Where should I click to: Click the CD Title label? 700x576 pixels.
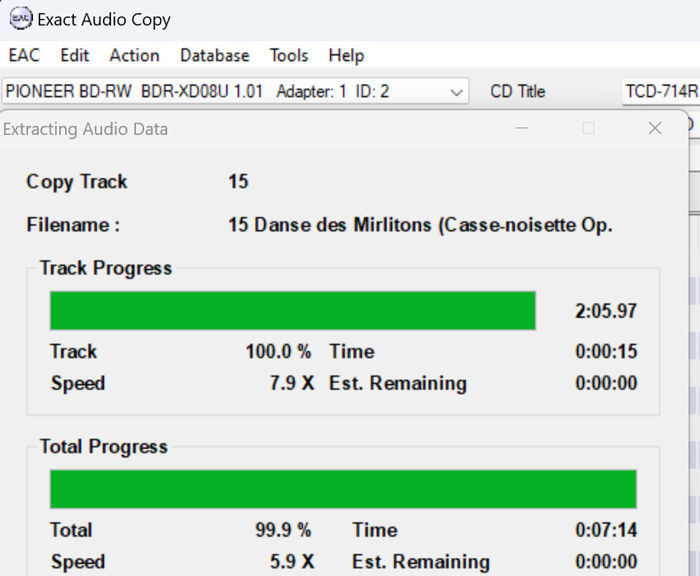[517, 92]
